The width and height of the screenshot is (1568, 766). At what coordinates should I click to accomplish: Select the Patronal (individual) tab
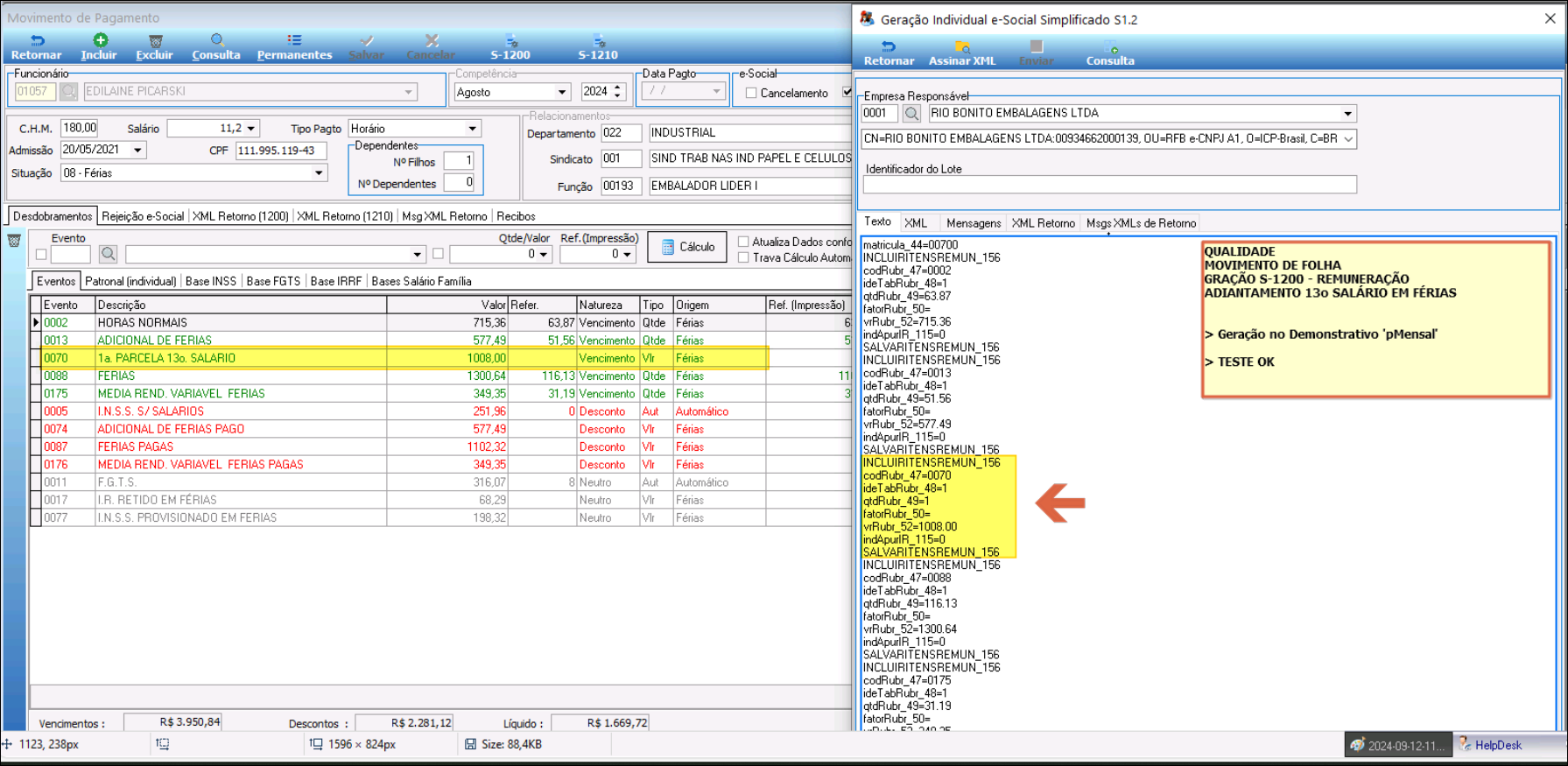[x=130, y=281]
